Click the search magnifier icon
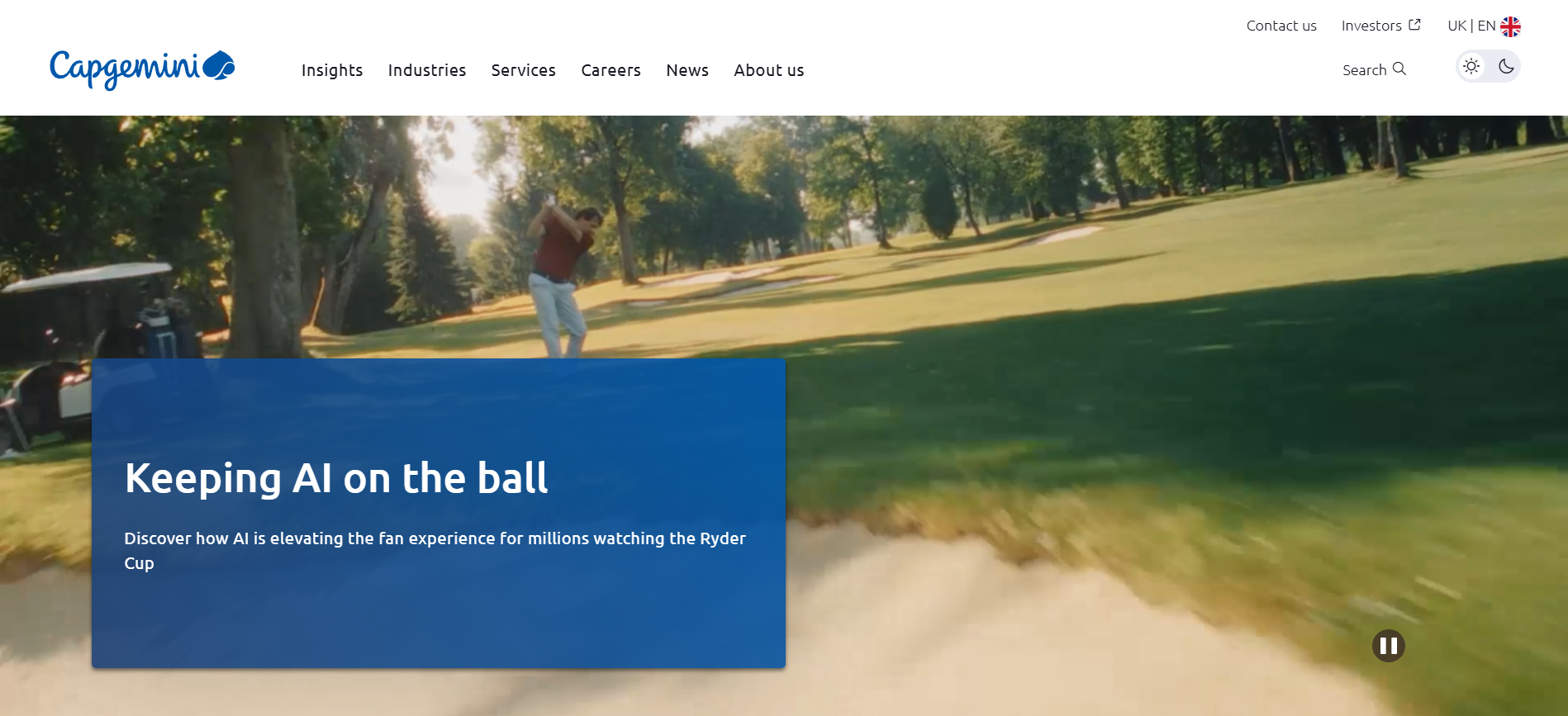Viewport: 1568px width, 716px height. point(1399,69)
